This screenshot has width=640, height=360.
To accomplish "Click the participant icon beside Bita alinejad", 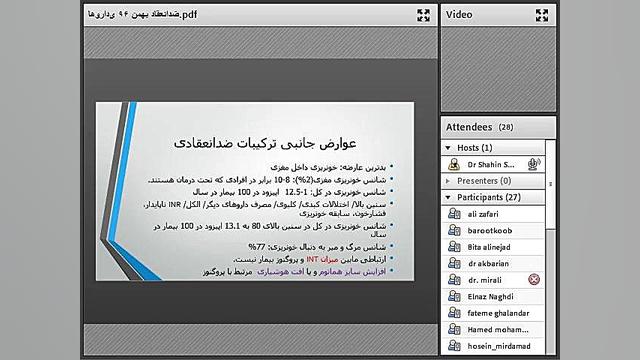I will tap(454, 247).
